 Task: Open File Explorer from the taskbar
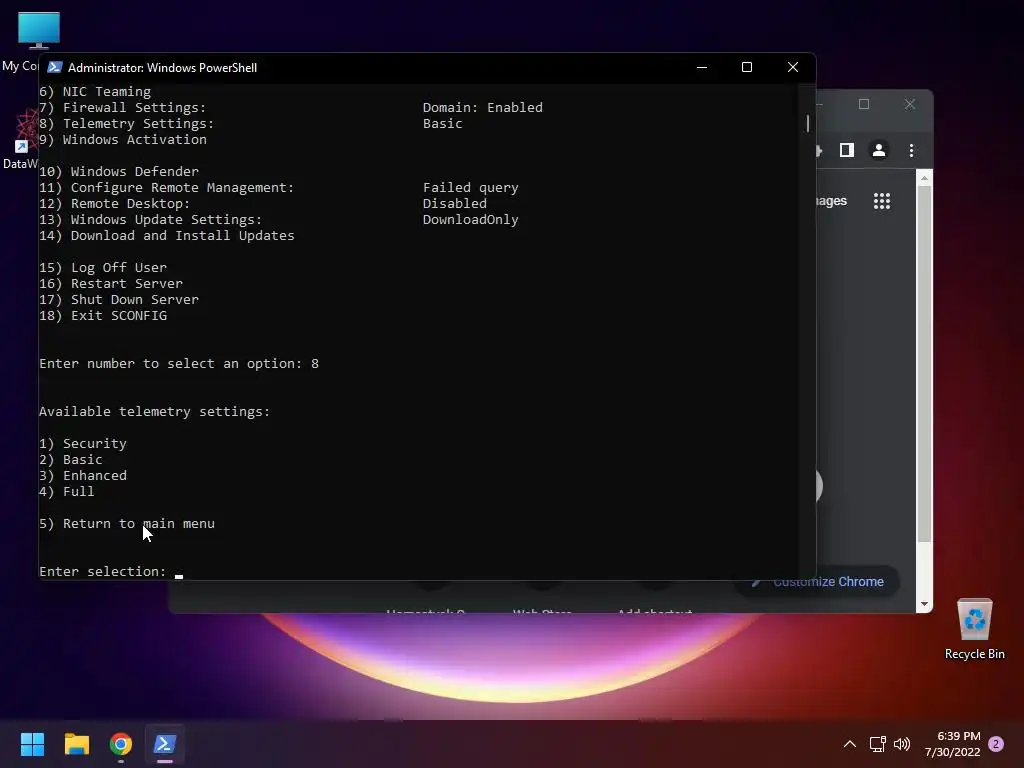(76, 744)
